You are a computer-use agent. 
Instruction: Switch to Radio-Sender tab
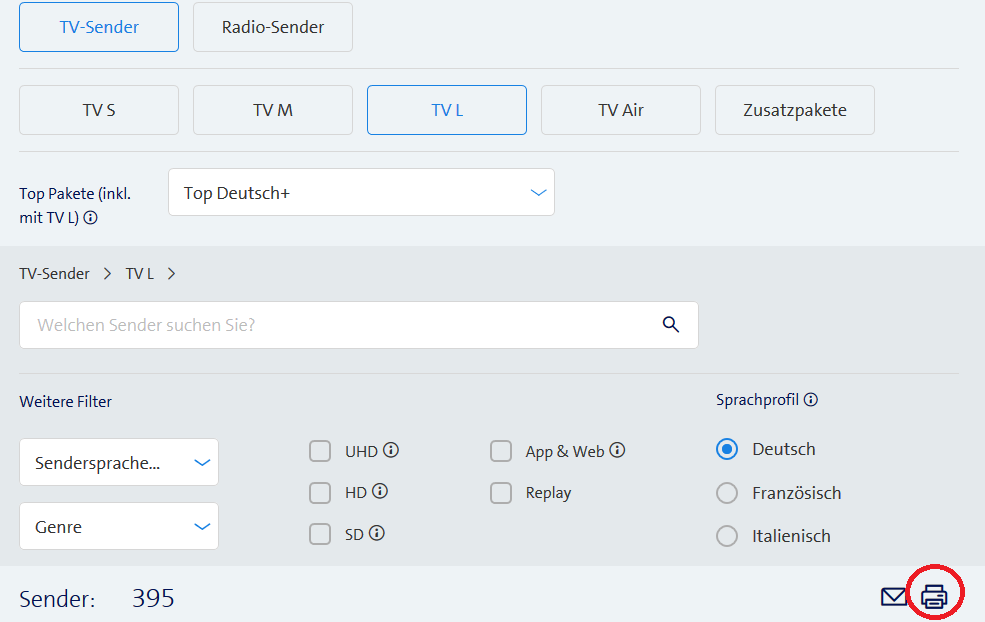(x=272, y=27)
